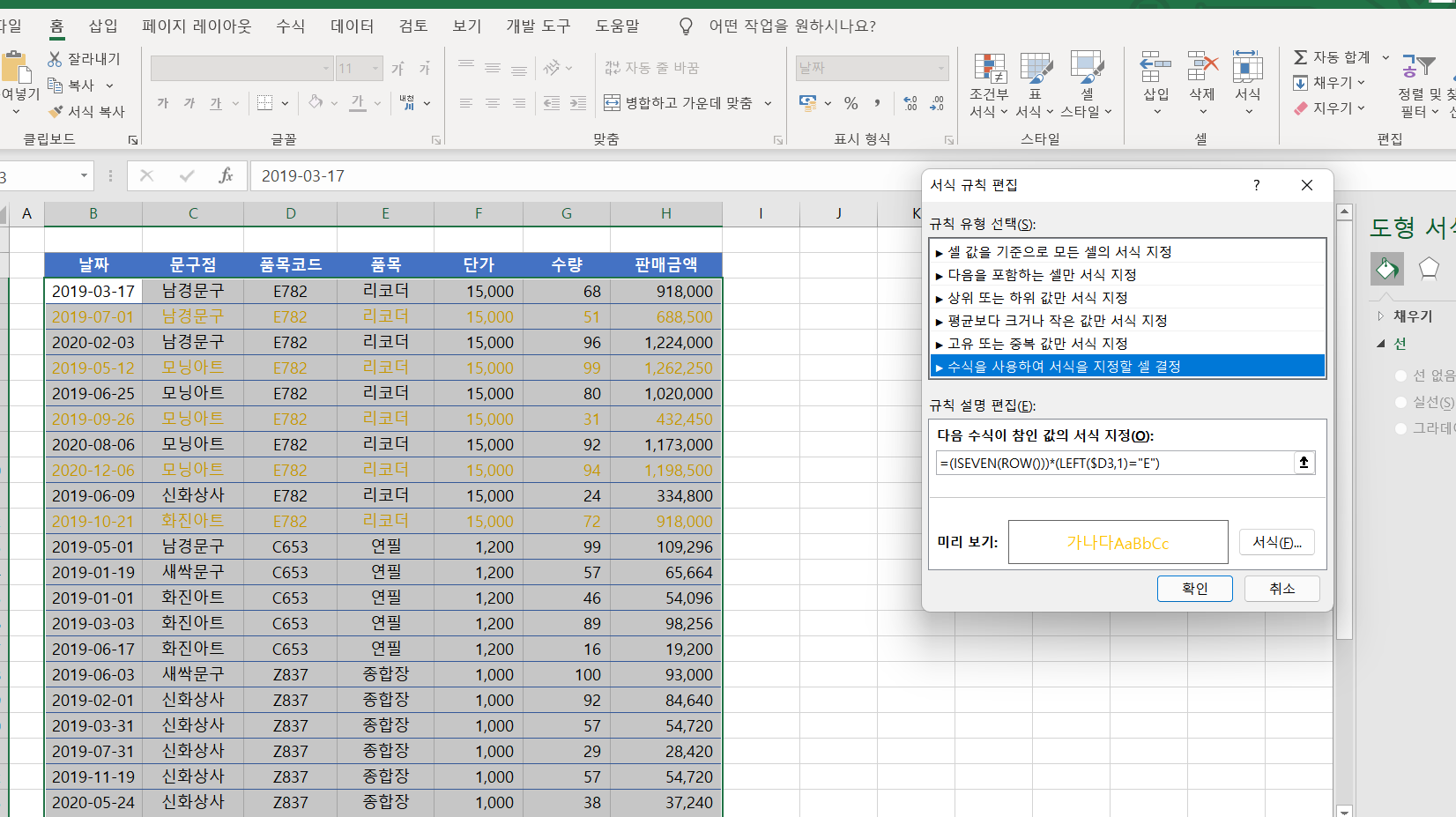Collapse the '선' section in side pane

pyautogui.click(x=1381, y=344)
